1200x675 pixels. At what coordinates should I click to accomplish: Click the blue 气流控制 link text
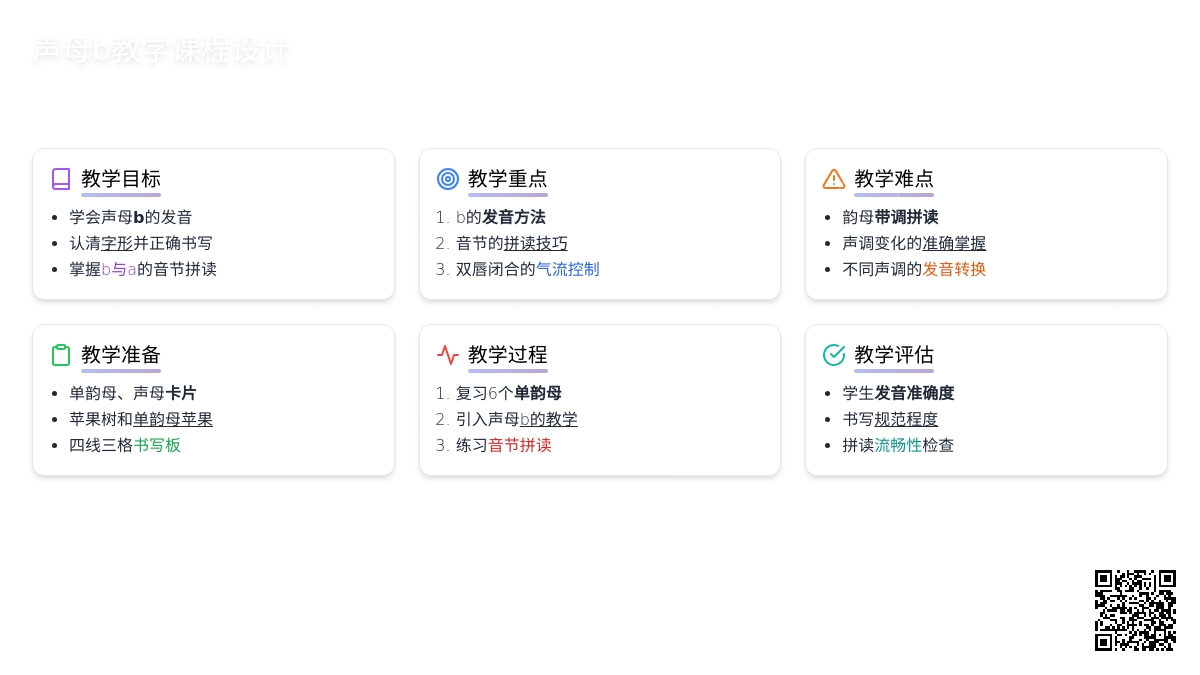(568, 269)
